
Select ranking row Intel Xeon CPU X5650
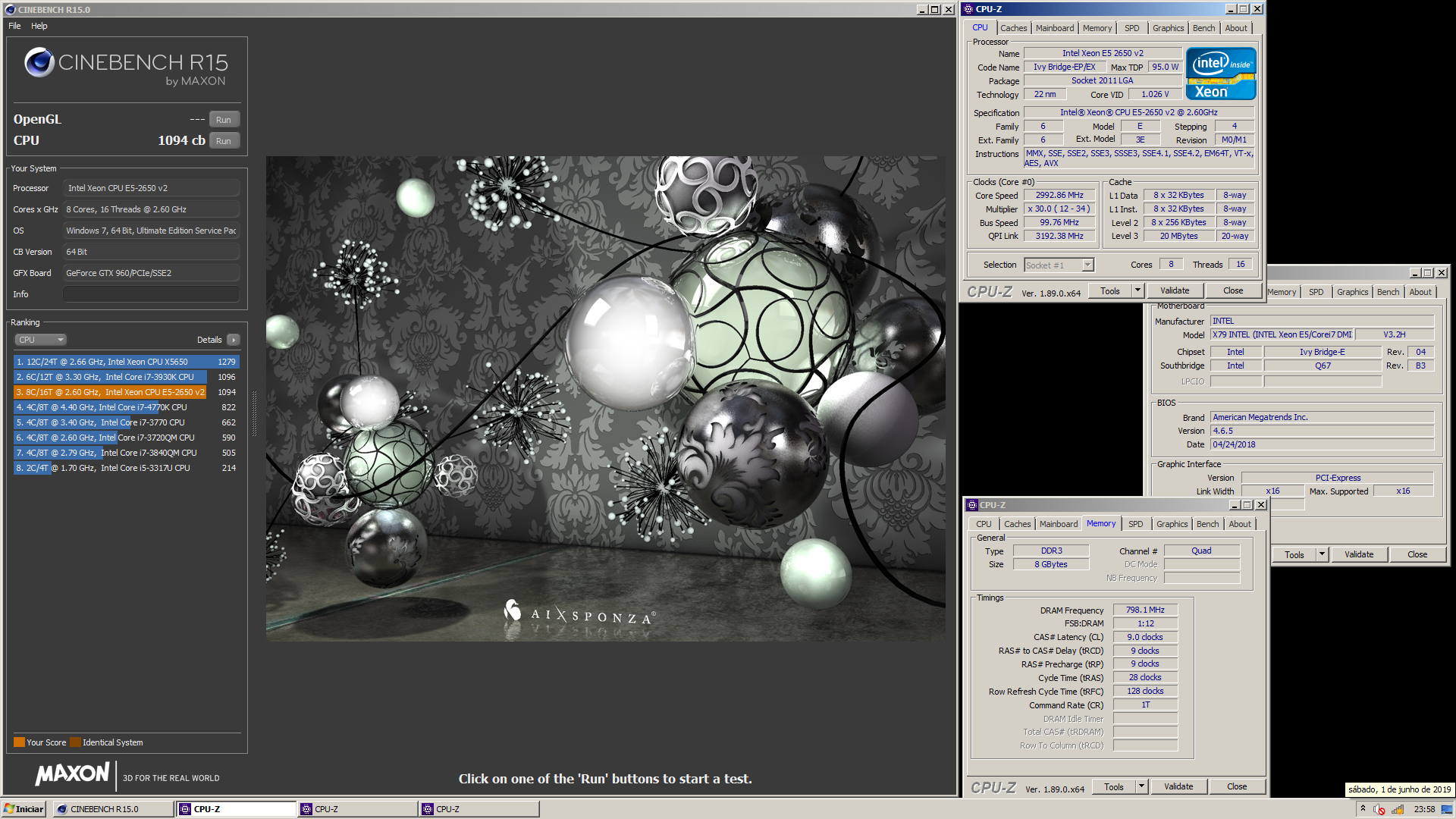point(126,362)
